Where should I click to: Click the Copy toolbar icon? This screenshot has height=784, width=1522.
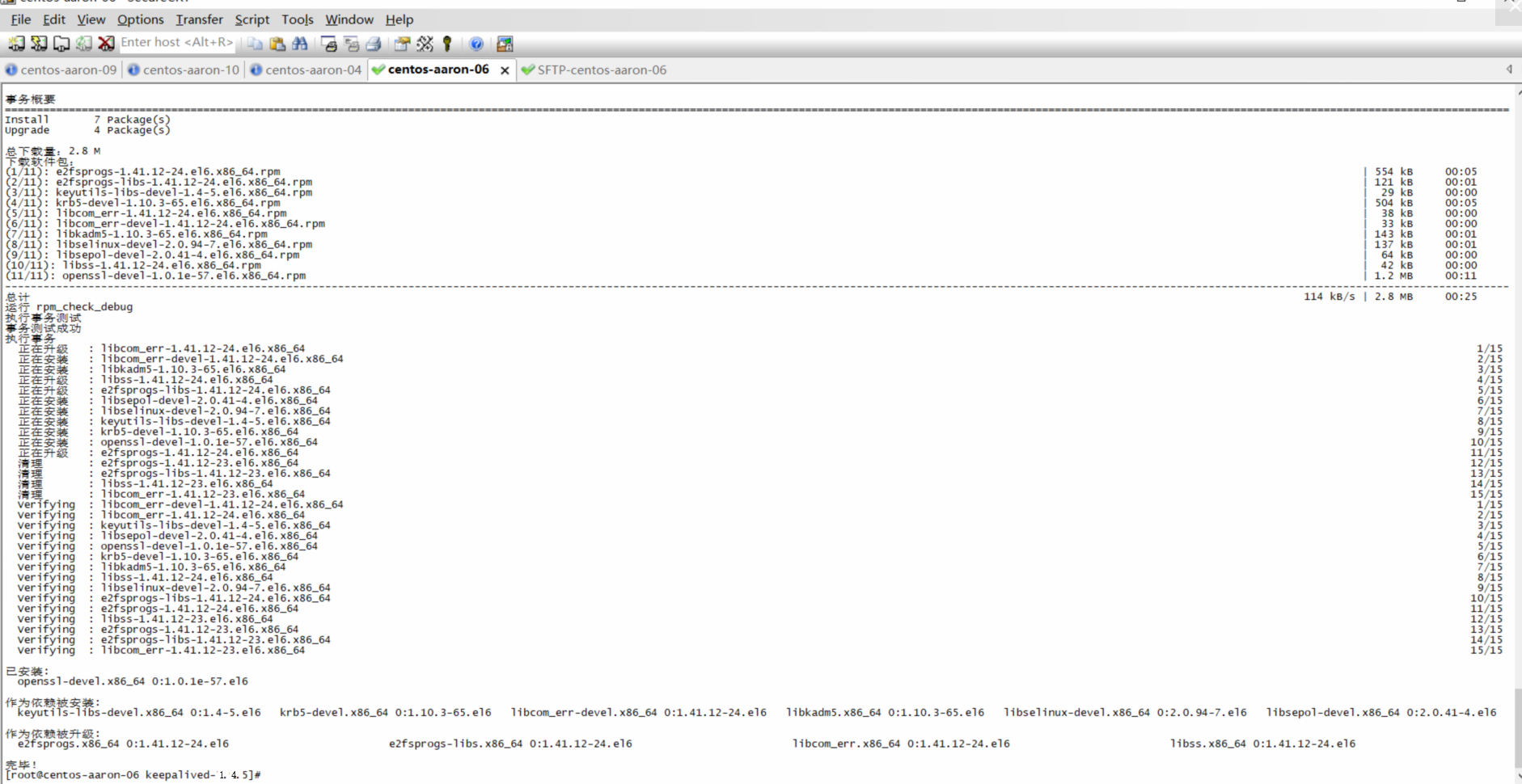[255, 44]
